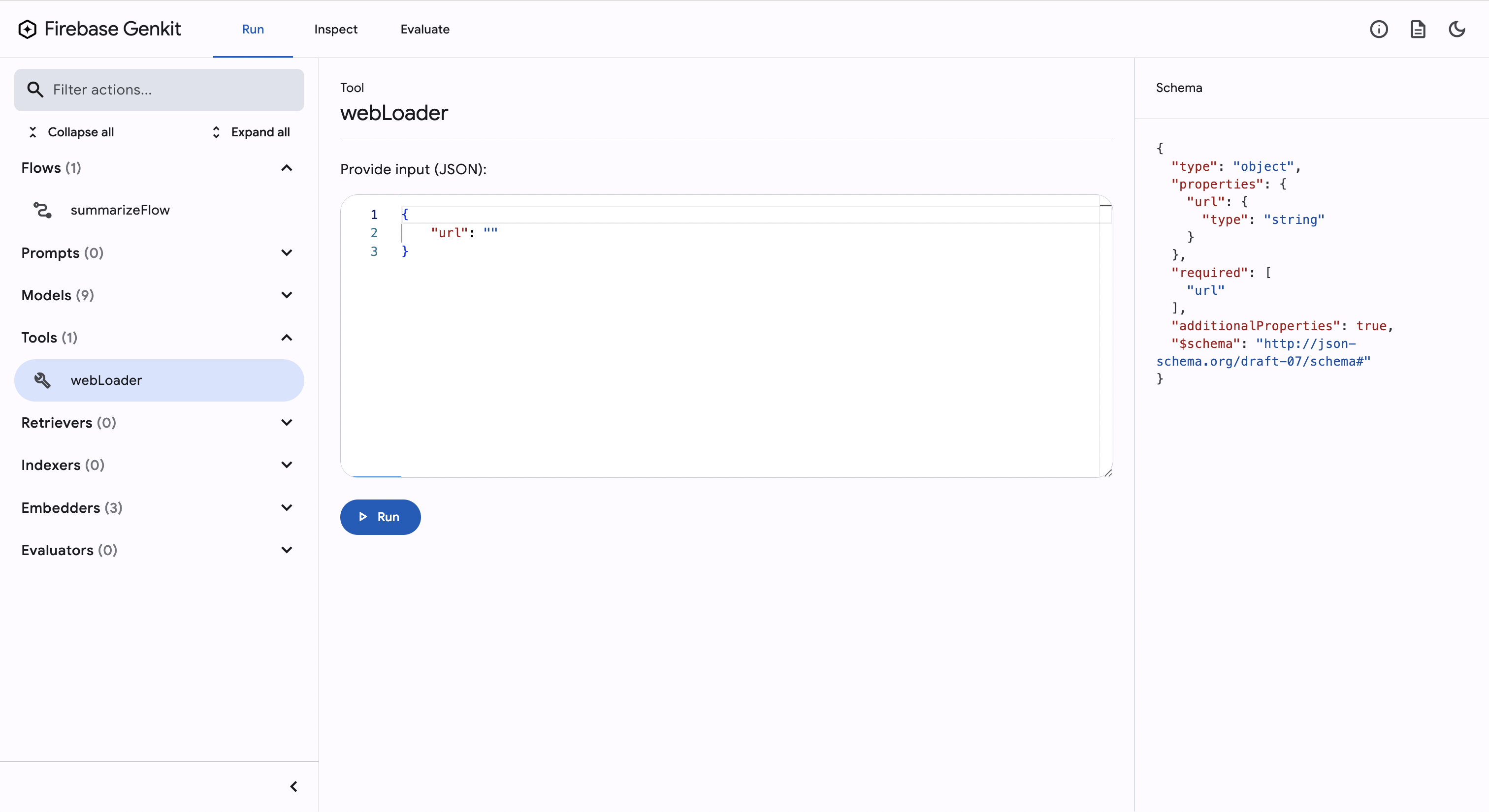
Task: Collapse the Flows section
Action: click(x=287, y=167)
